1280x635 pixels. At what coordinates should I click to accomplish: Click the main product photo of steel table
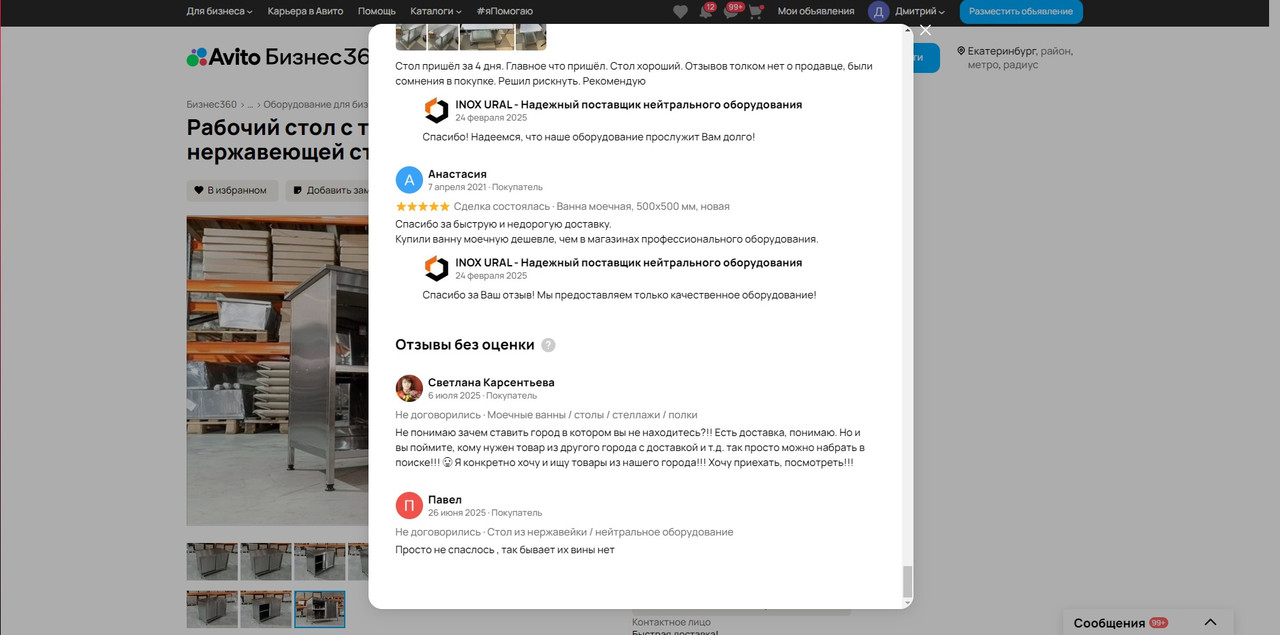[x=277, y=370]
